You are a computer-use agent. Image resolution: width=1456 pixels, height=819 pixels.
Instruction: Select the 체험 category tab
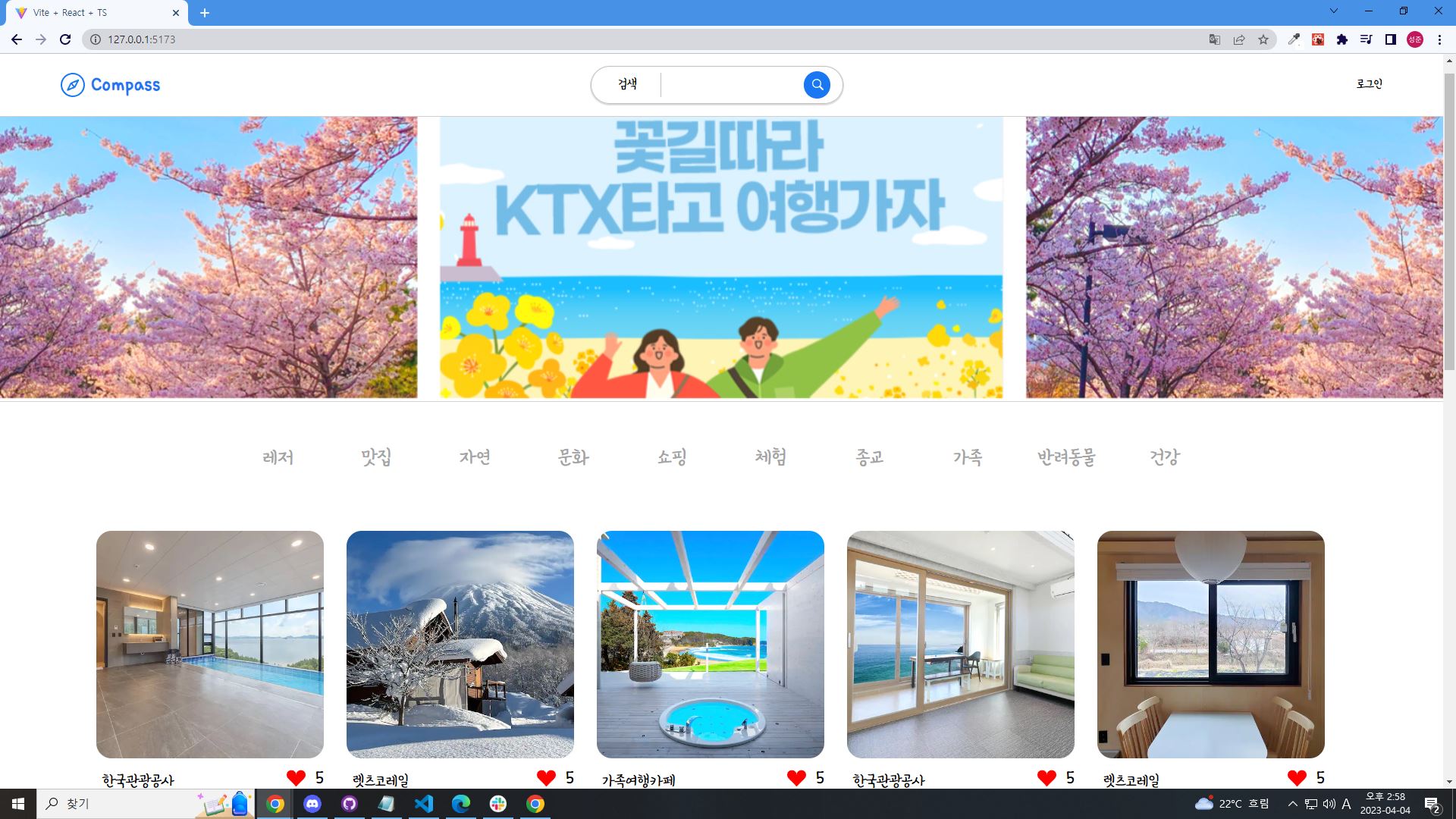click(770, 457)
